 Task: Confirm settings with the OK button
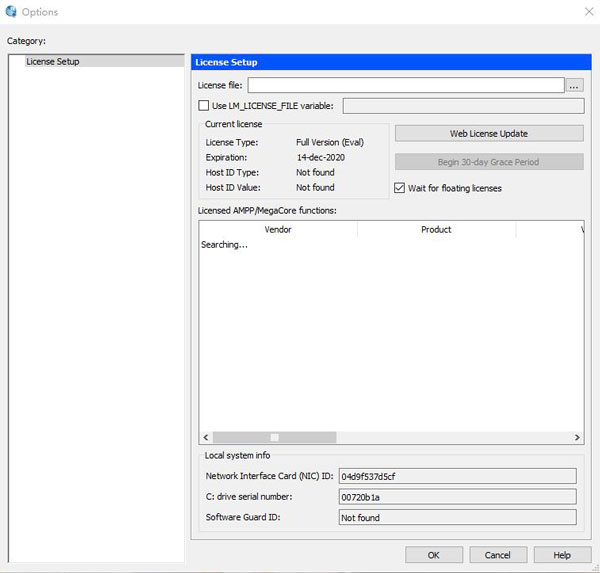433,555
